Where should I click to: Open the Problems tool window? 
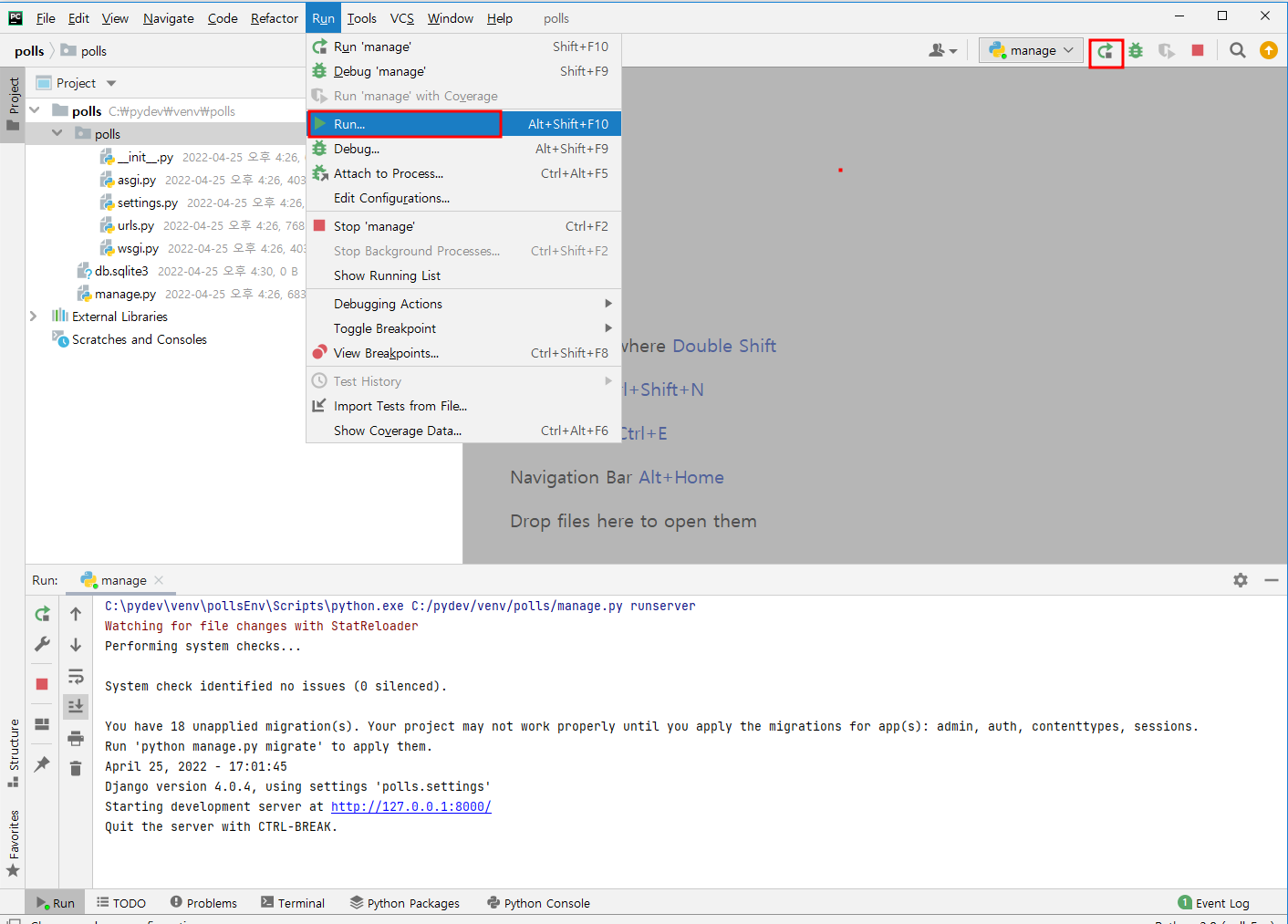coord(203,903)
